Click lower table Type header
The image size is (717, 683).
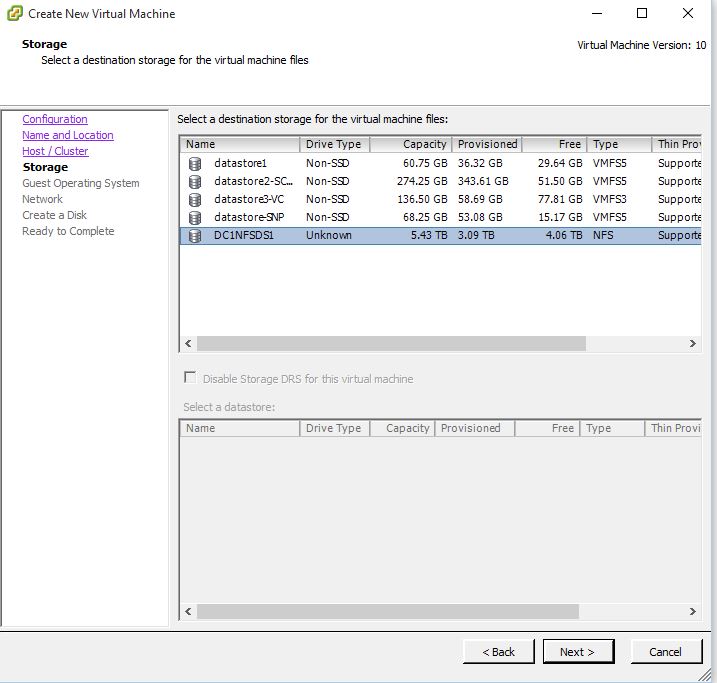click(612, 428)
